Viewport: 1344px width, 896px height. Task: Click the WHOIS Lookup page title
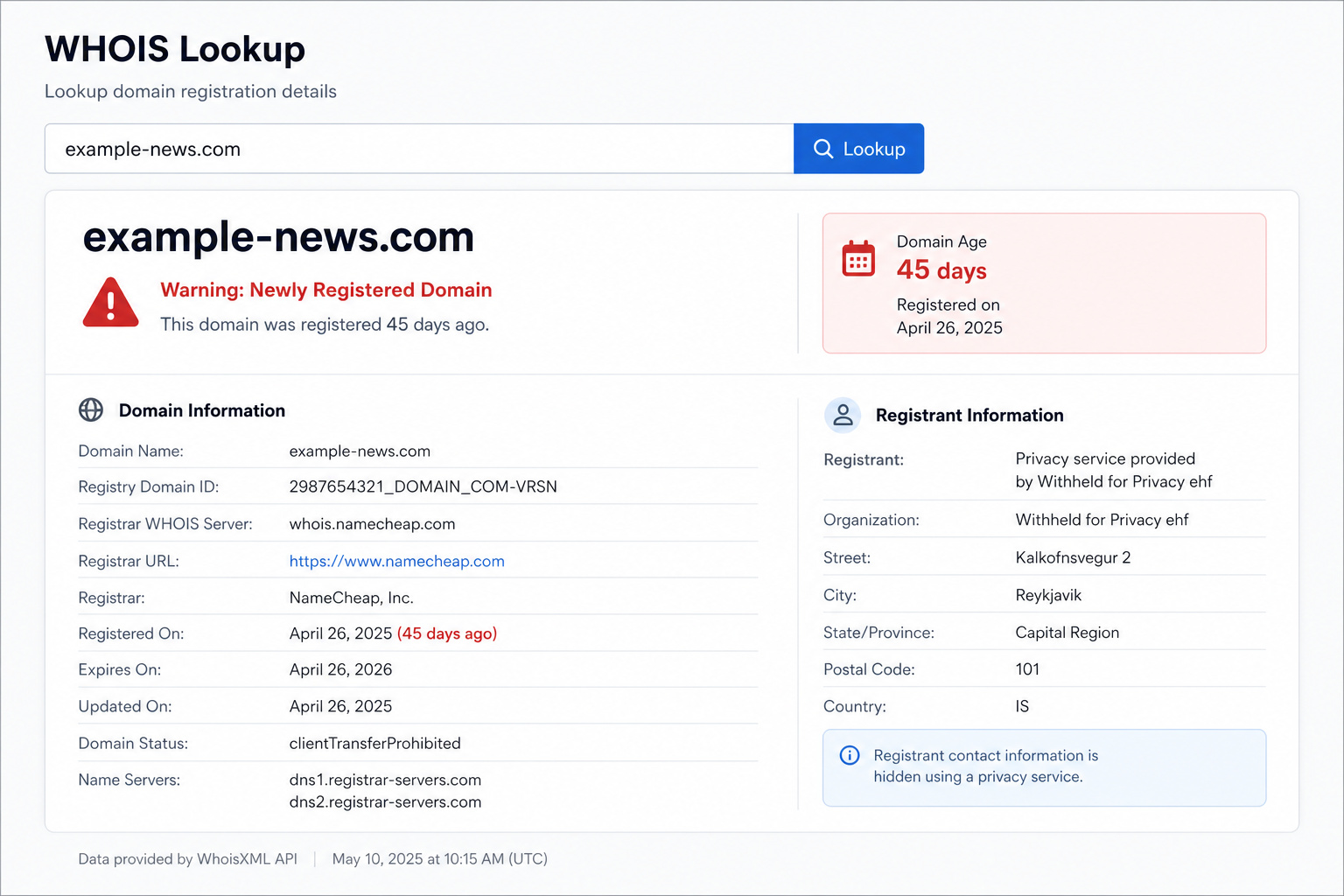coord(175,49)
